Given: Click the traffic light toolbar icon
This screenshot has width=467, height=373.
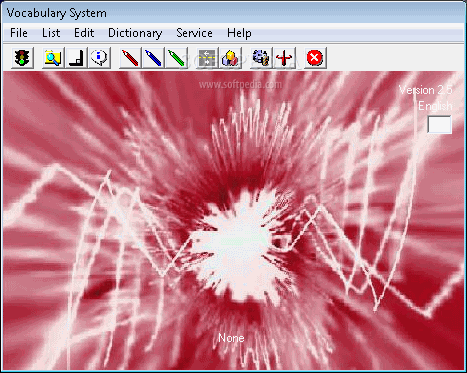Looking at the screenshot, I should point(22,58).
